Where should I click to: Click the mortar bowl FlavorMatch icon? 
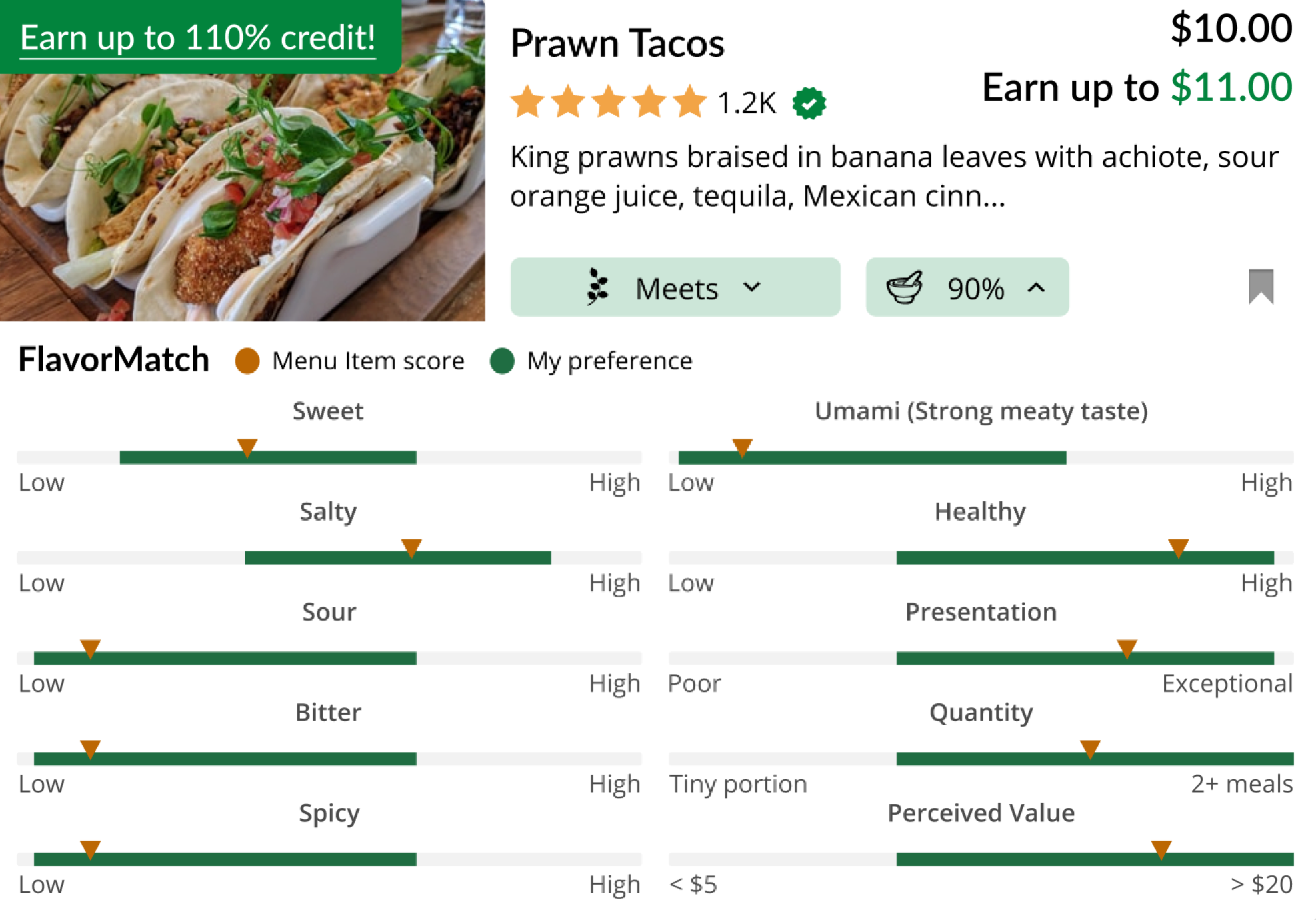[904, 287]
